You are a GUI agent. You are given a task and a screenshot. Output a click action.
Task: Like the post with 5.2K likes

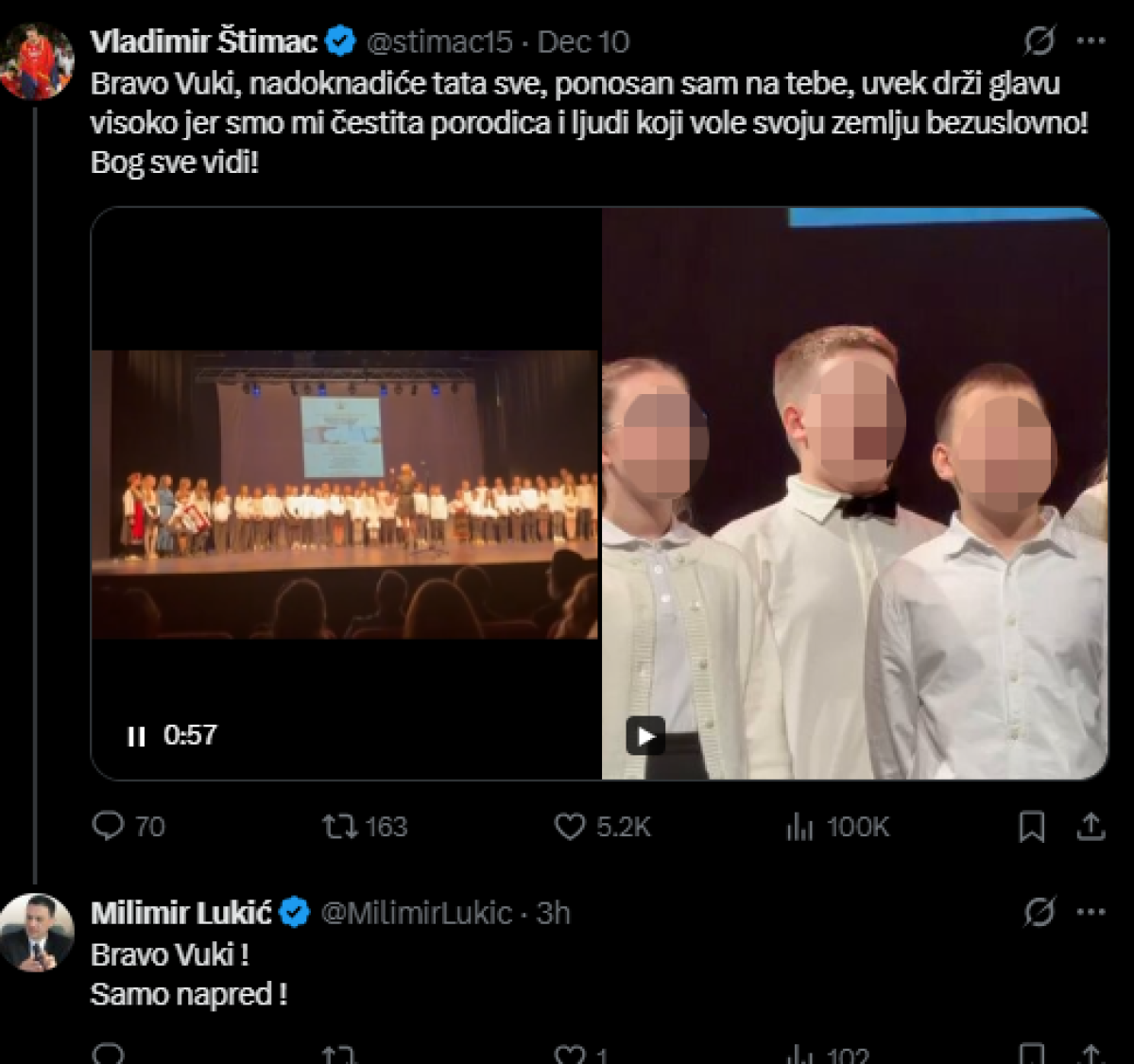pos(570,827)
